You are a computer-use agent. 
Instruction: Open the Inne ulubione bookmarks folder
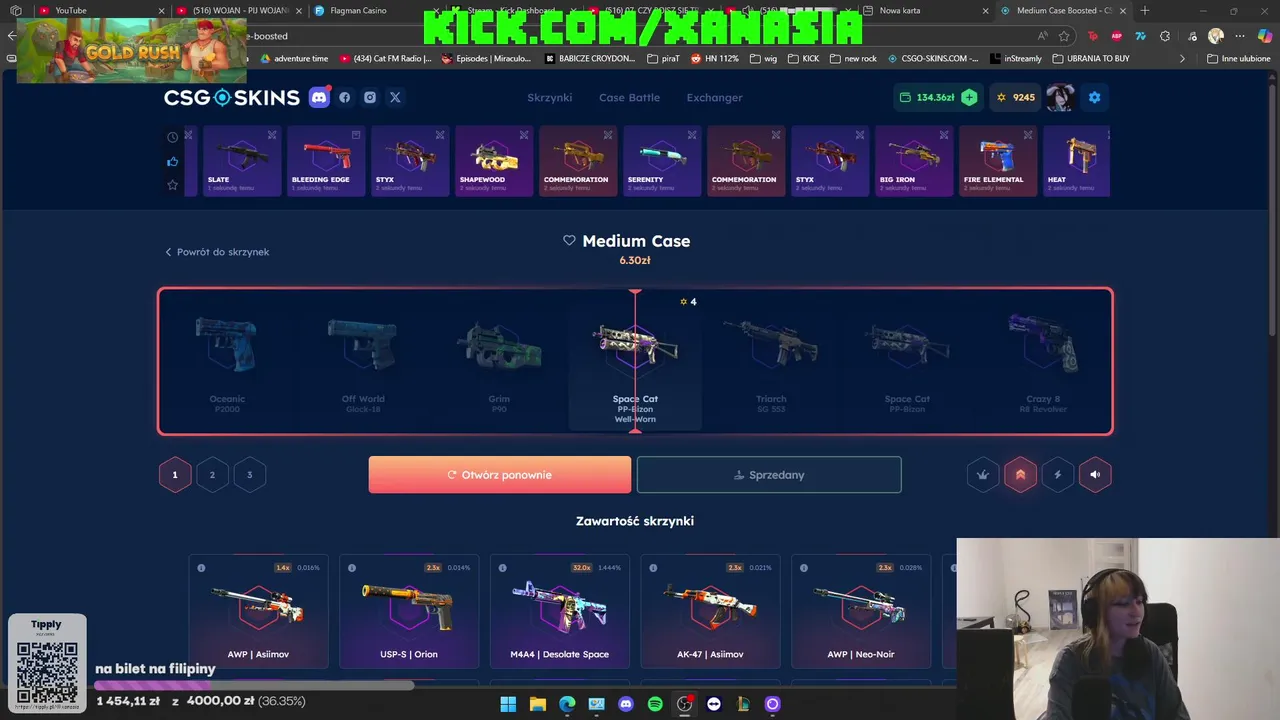1238,58
